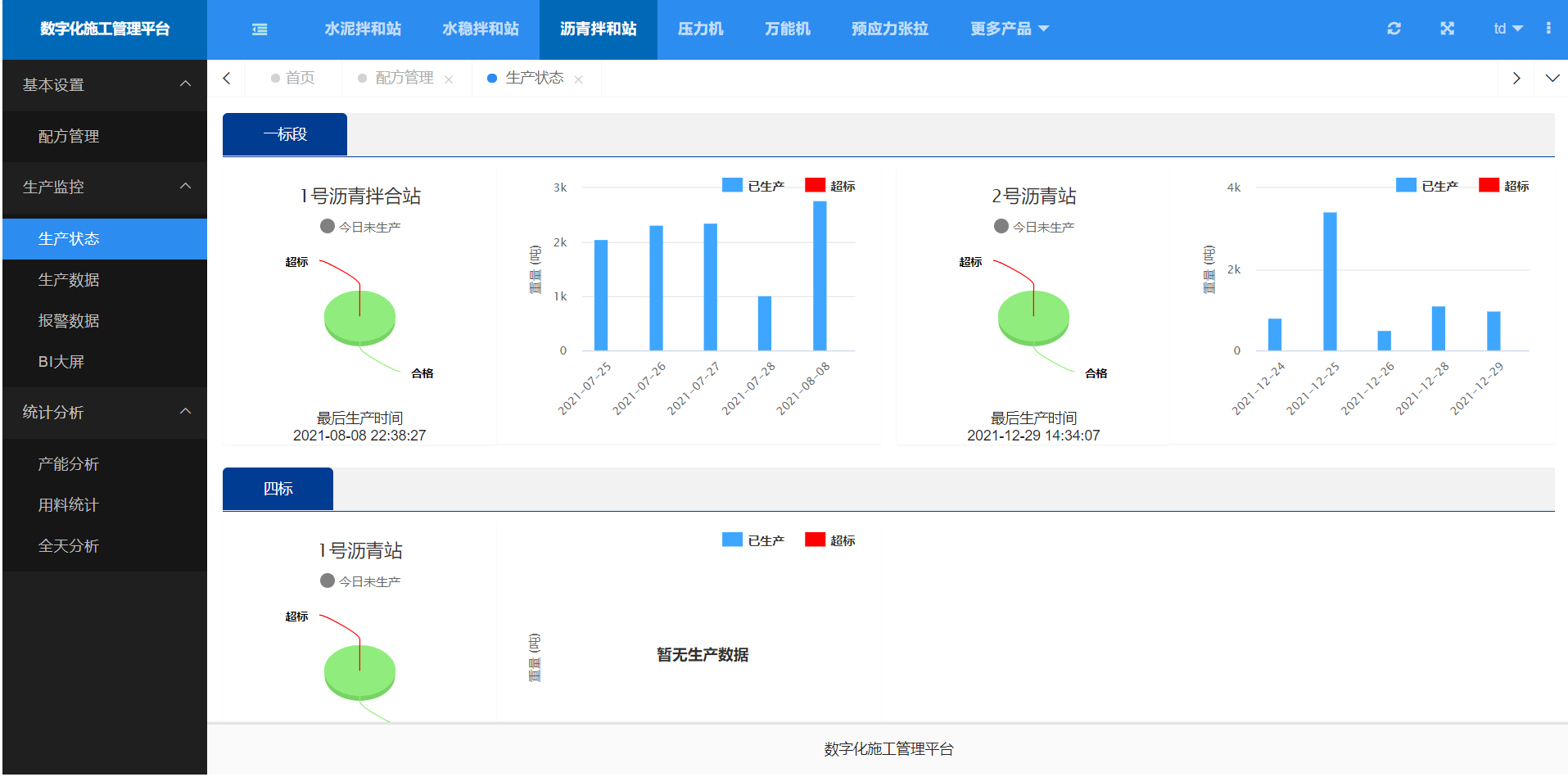The width and height of the screenshot is (1568, 777).
Task: Click the green pie of 2号沥青站
Action: point(1033,318)
